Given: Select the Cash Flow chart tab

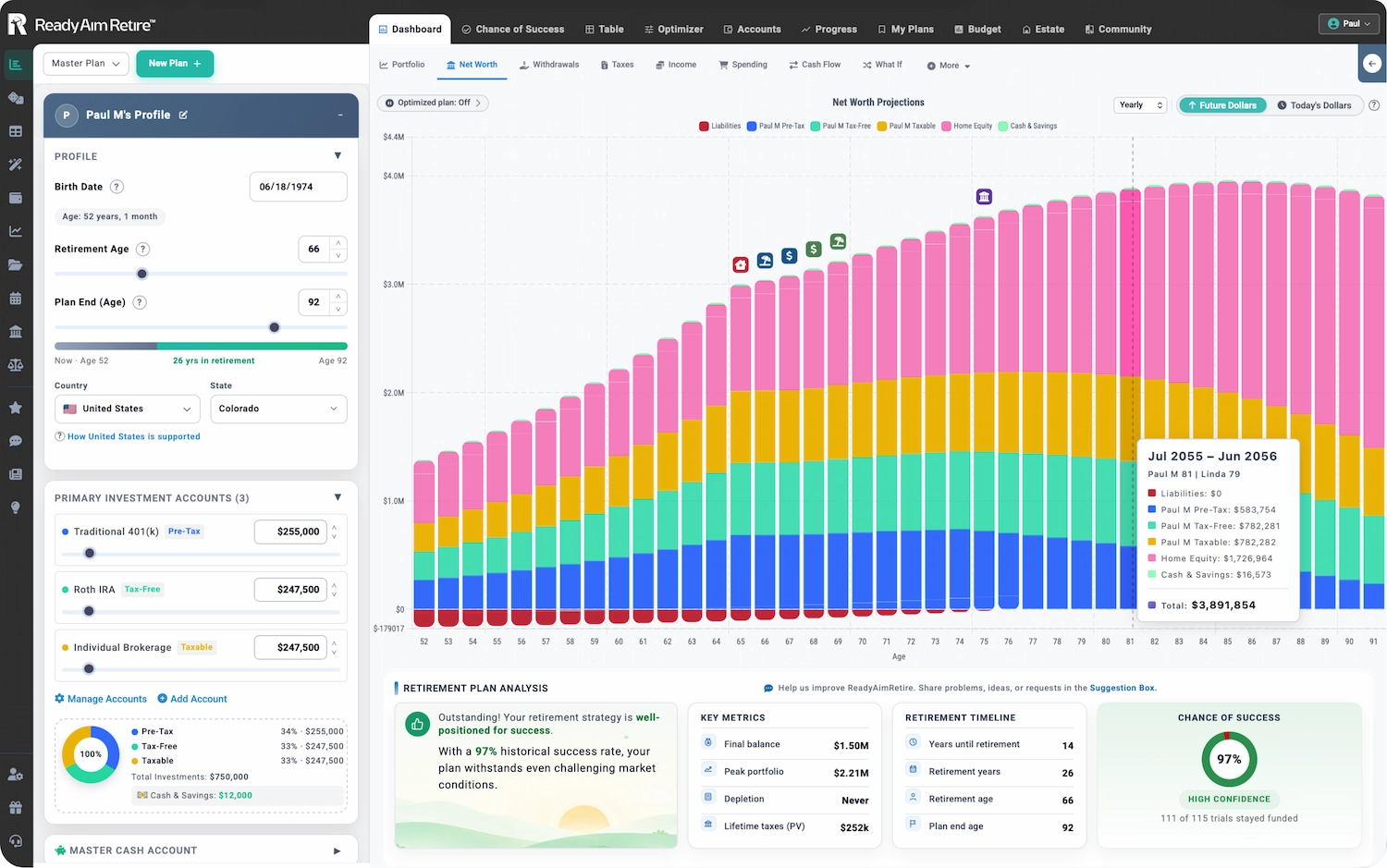Looking at the screenshot, I should click(x=815, y=65).
